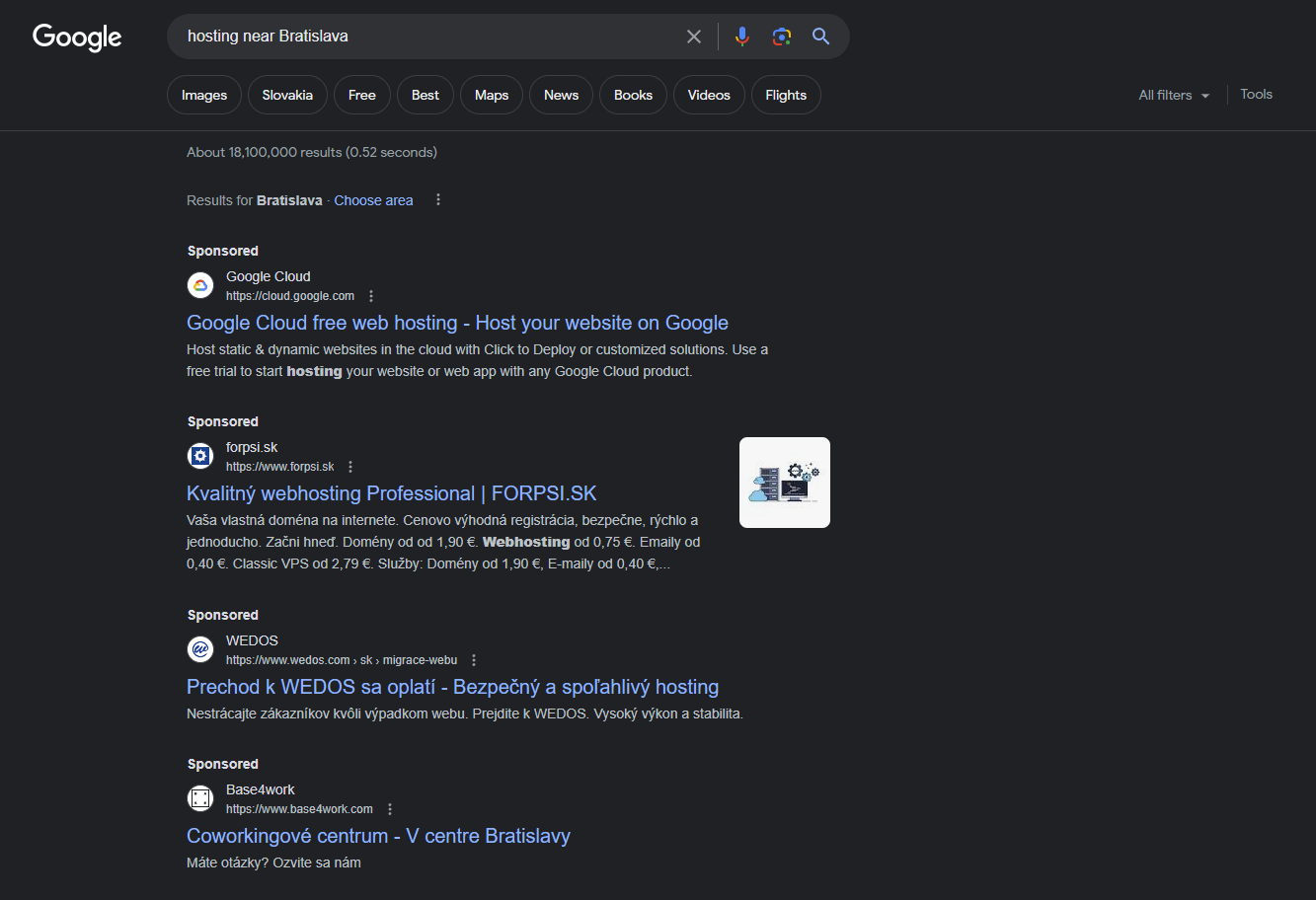Click into the search input field
The width and height of the screenshot is (1316, 900).
[429, 37]
